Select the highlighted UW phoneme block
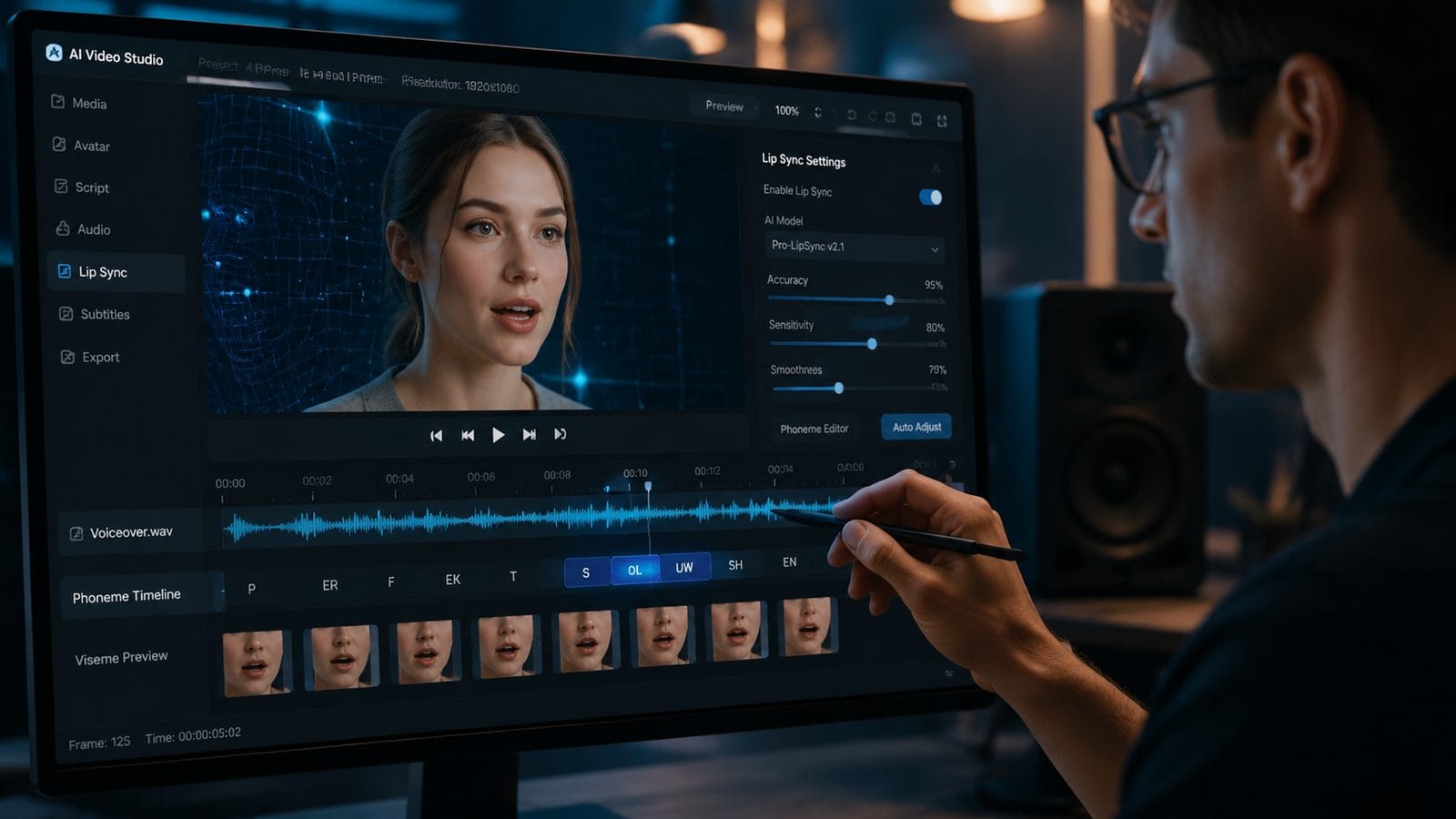Image resolution: width=1456 pixels, height=819 pixels. pyautogui.click(x=684, y=567)
